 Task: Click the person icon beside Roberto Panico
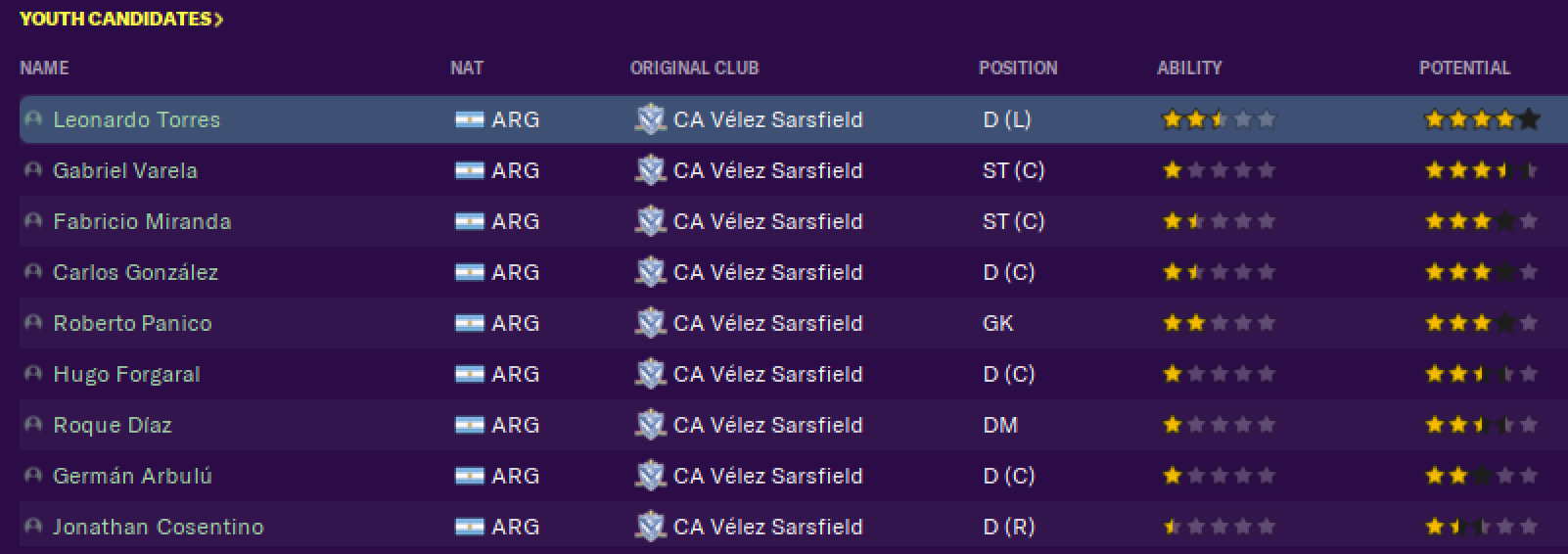coord(33,323)
